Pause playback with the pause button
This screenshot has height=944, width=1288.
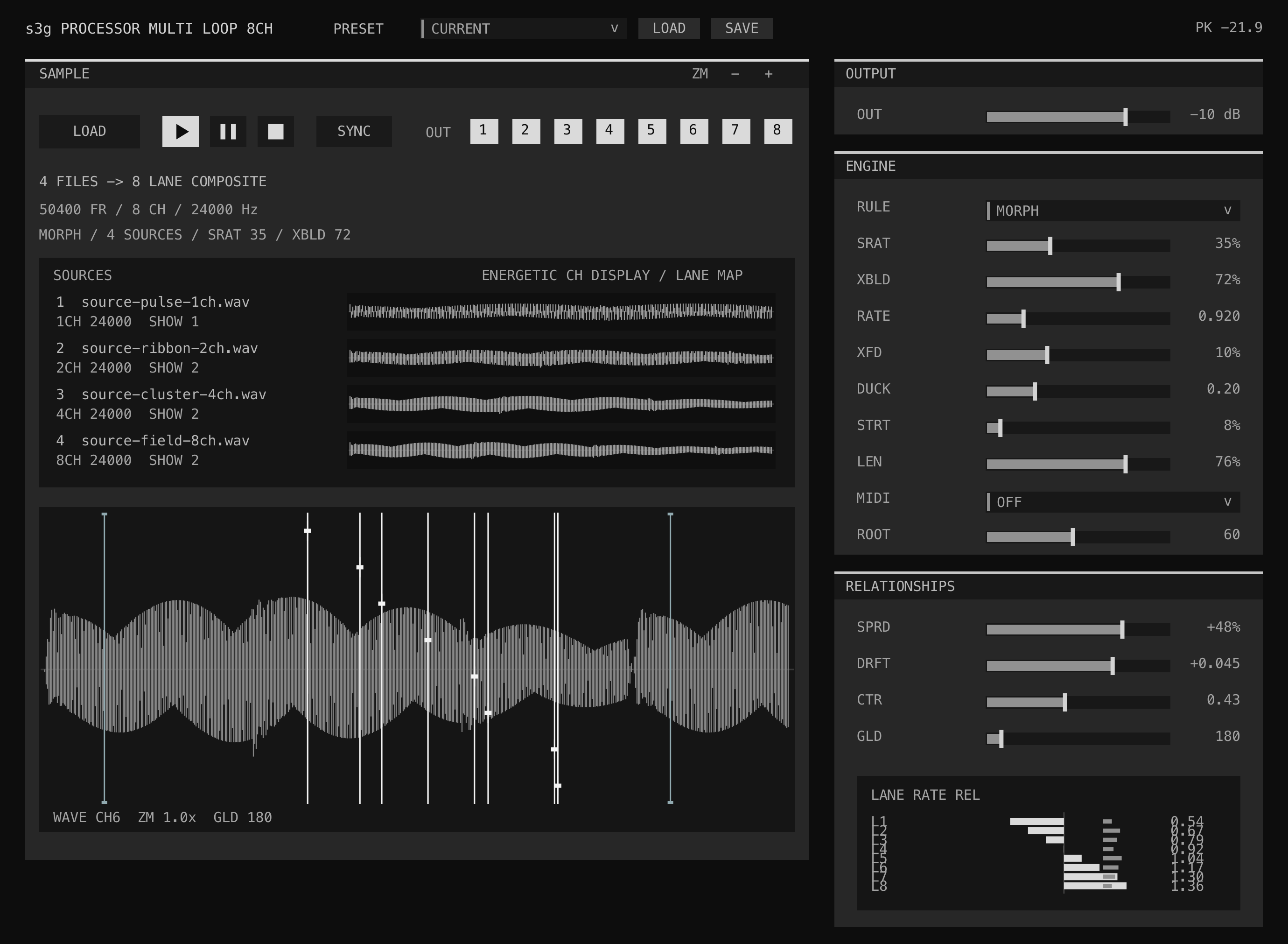tap(228, 132)
